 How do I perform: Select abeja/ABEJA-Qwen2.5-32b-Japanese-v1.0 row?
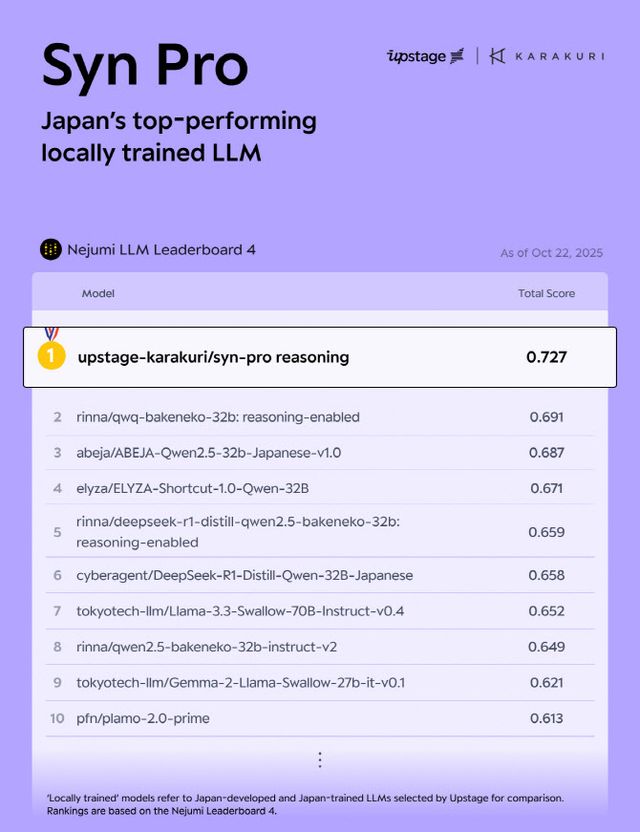click(x=208, y=452)
